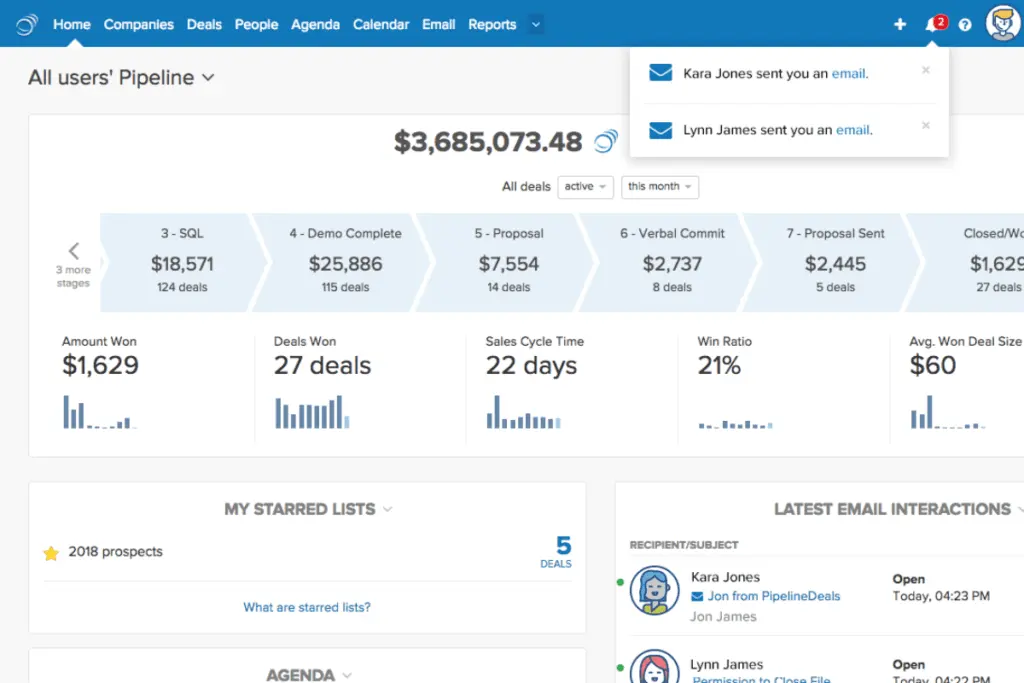Open the Calendar tab
The image size is (1024, 683).
(381, 25)
